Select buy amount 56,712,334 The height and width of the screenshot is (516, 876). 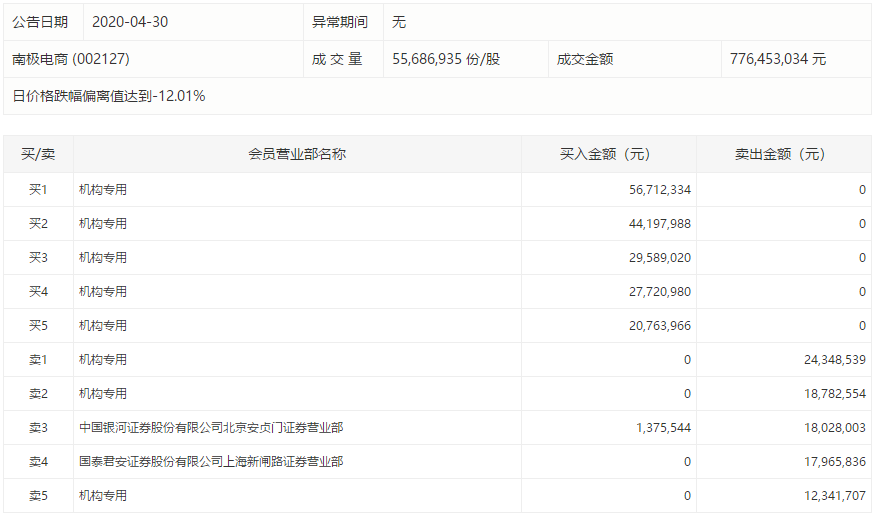tap(660, 190)
